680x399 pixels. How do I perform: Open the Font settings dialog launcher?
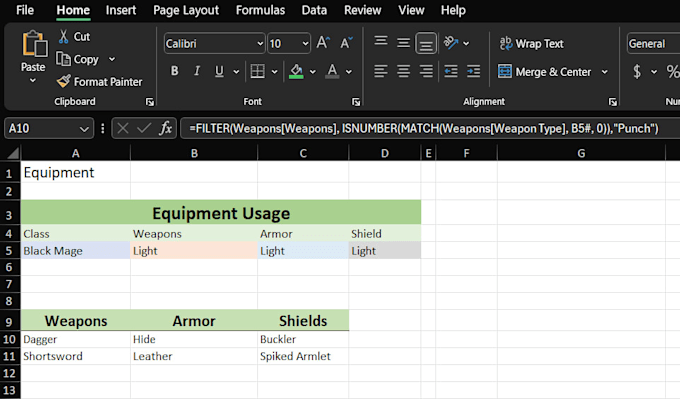(356, 102)
